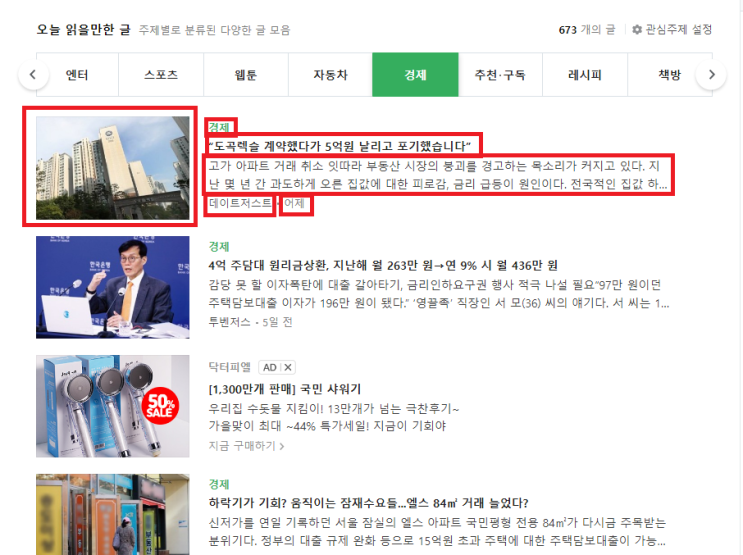Click the 5일 전 timestamp
Viewport: 743px width, 555px height.
point(277,322)
